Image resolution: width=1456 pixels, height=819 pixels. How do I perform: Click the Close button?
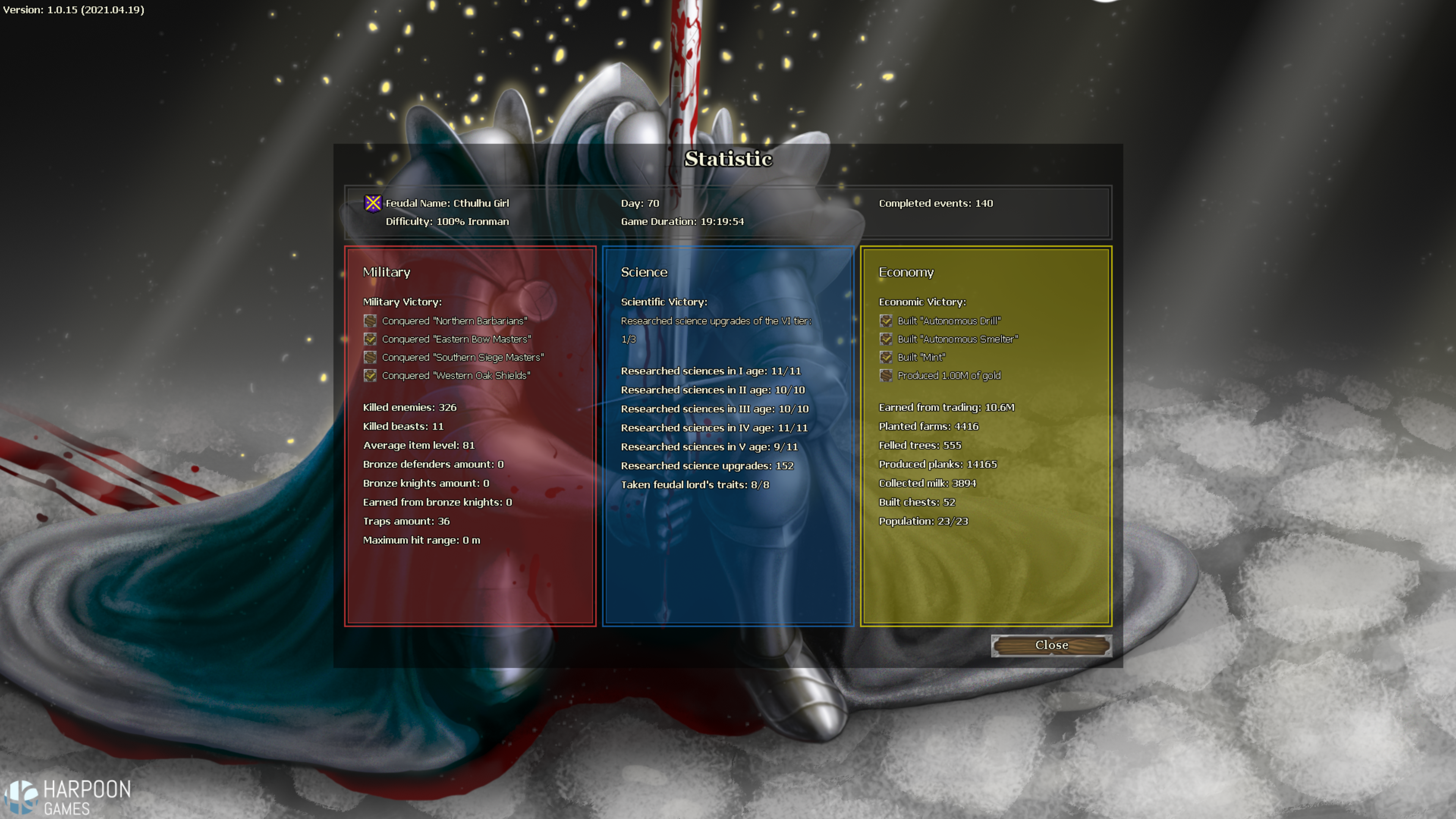(x=1051, y=645)
